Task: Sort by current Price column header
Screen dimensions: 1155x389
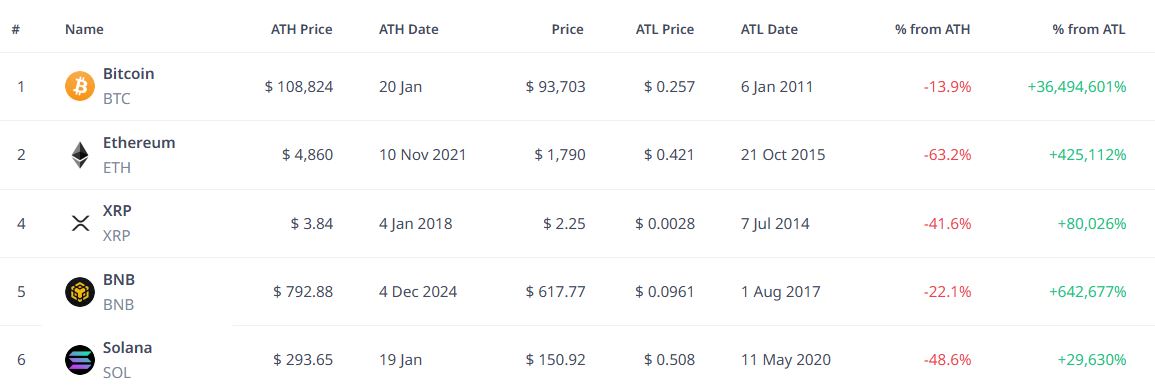Action: coord(567,29)
